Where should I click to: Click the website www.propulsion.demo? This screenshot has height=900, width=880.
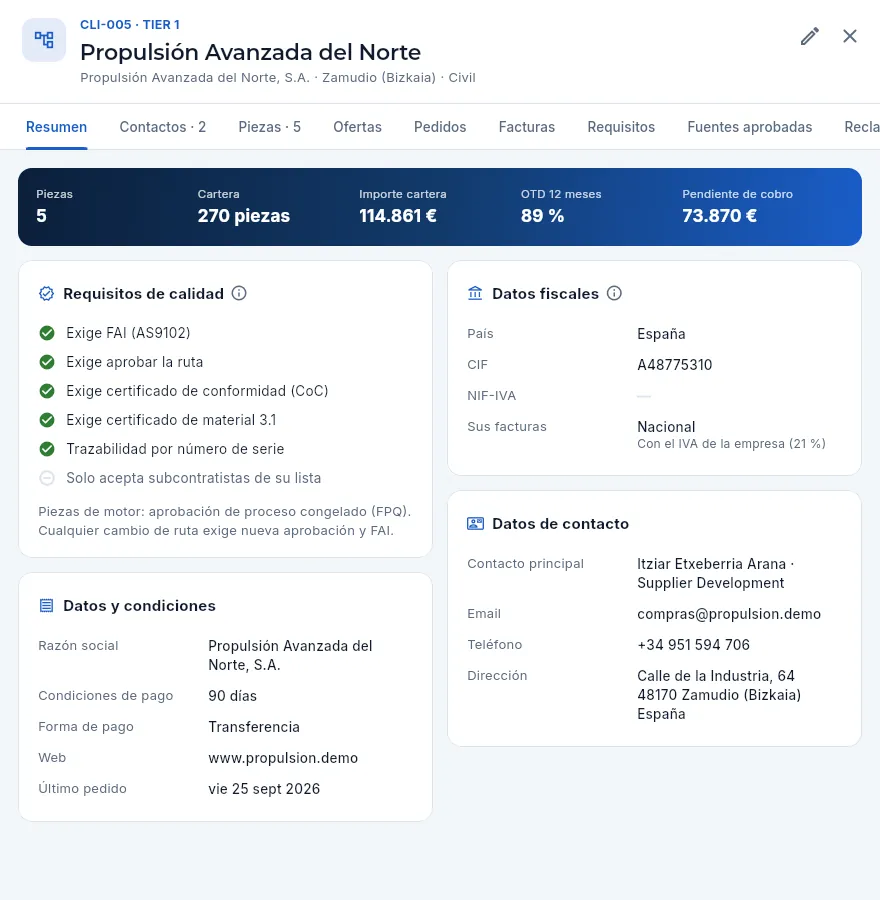pyautogui.click(x=283, y=758)
